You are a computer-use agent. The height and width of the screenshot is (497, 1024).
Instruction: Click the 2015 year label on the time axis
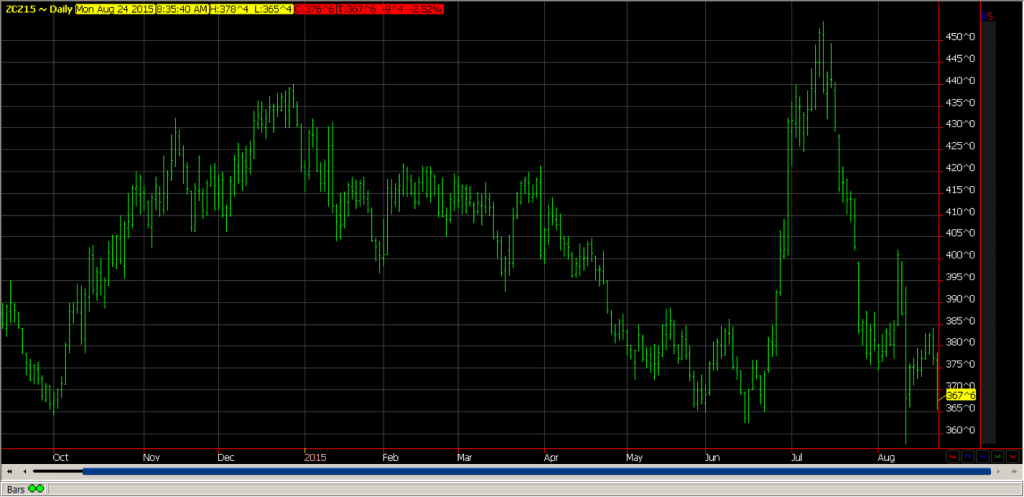[315, 456]
